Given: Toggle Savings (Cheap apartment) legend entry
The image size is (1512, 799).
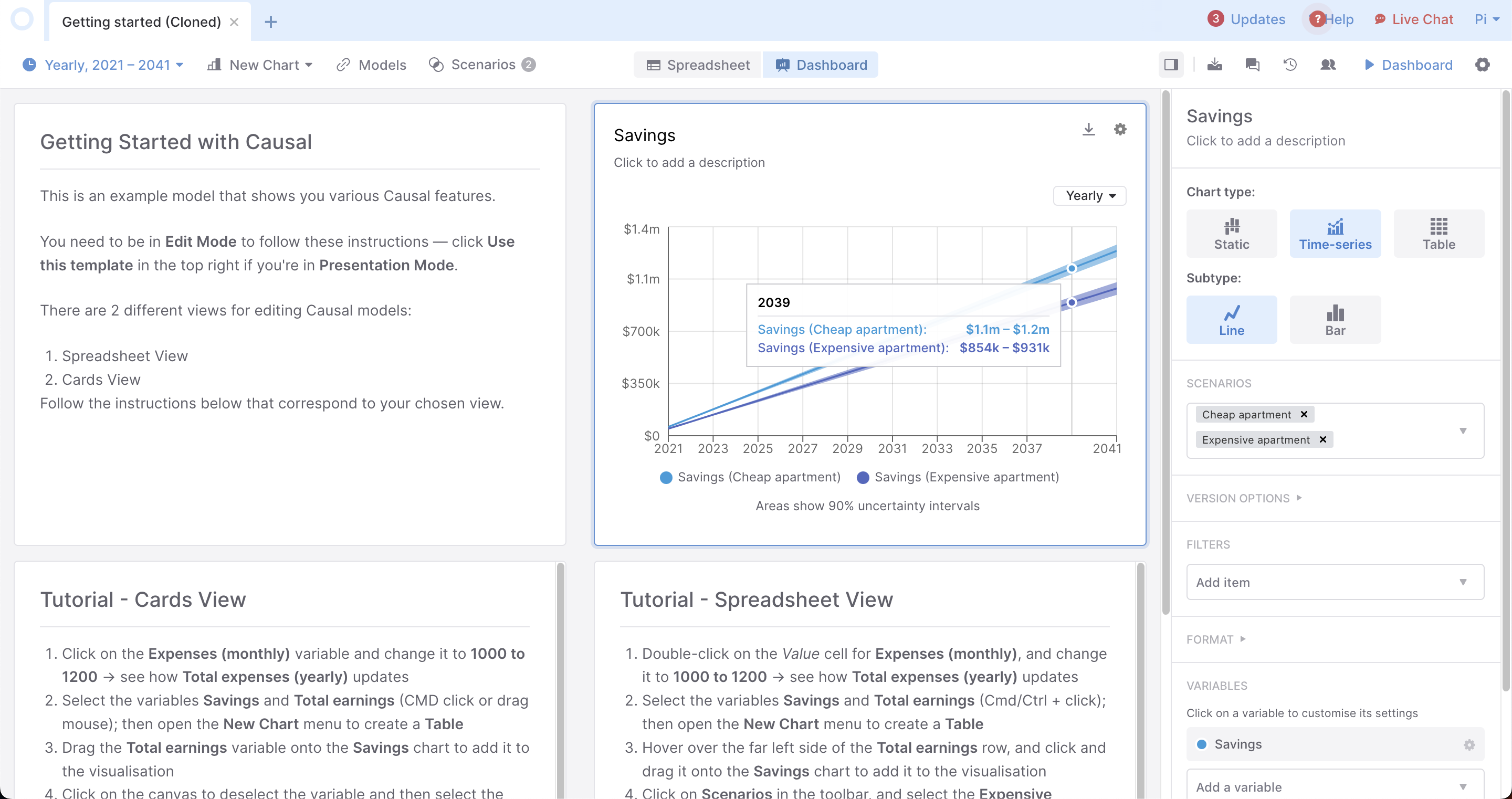Looking at the screenshot, I should (750, 477).
